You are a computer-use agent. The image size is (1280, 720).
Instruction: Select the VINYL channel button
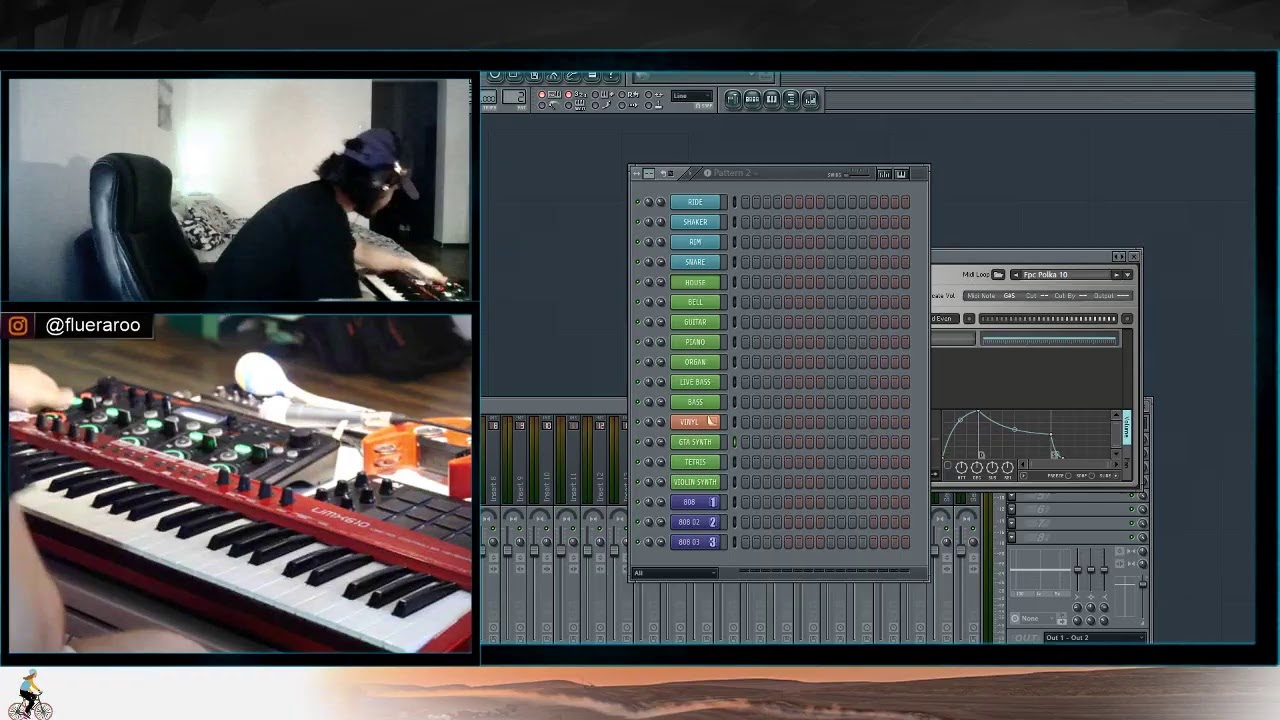click(695, 422)
